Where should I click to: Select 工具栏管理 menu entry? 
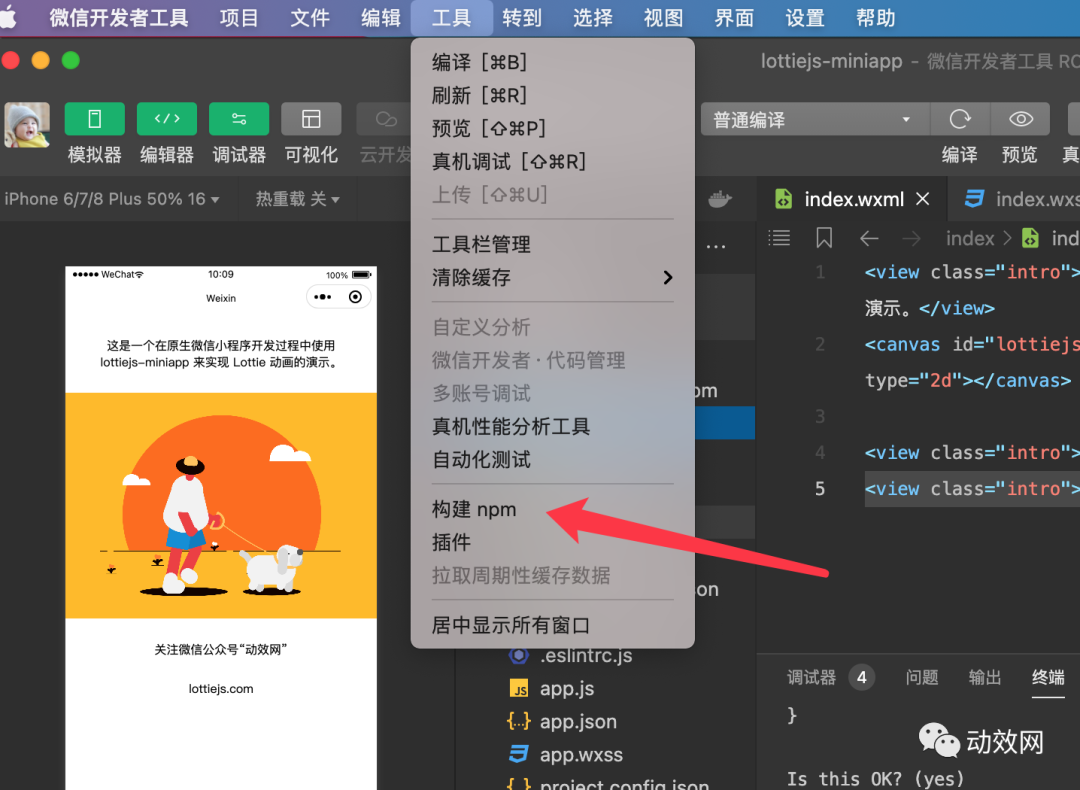point(552,244)
